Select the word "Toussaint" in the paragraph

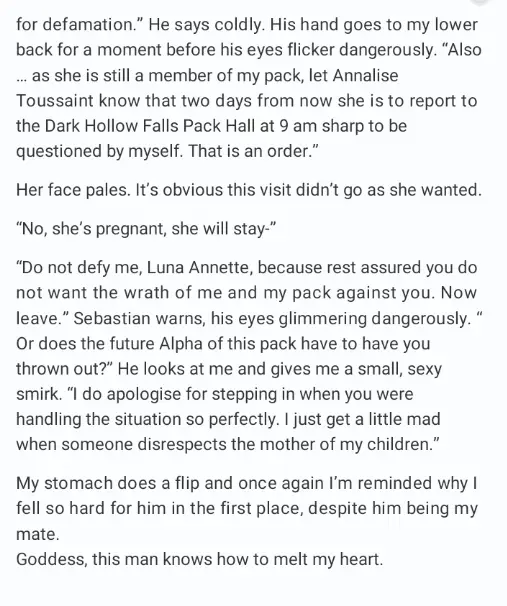tap(55, 100)
